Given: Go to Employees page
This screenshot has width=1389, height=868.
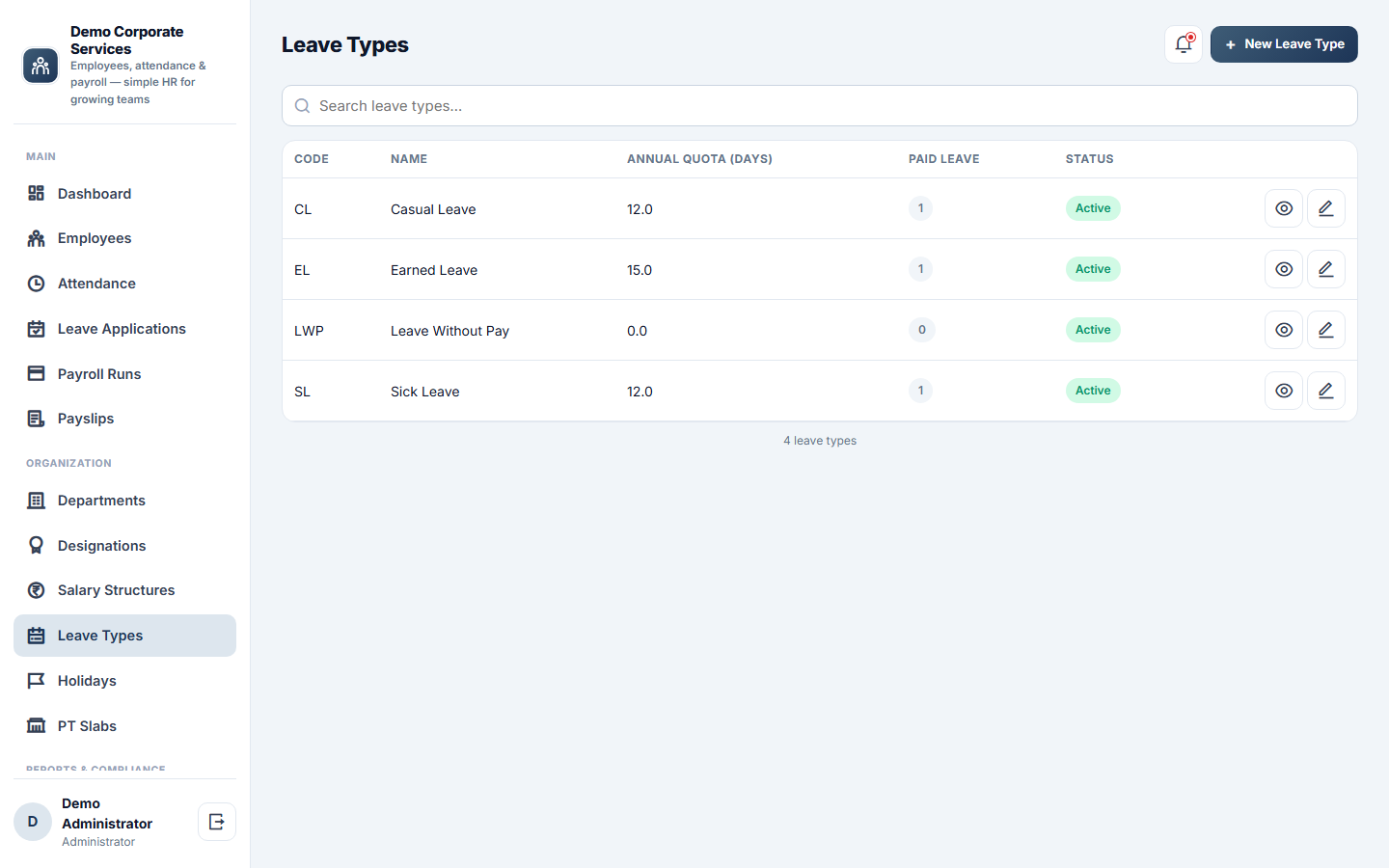Looking at the screenshot, I should [124, 238].
